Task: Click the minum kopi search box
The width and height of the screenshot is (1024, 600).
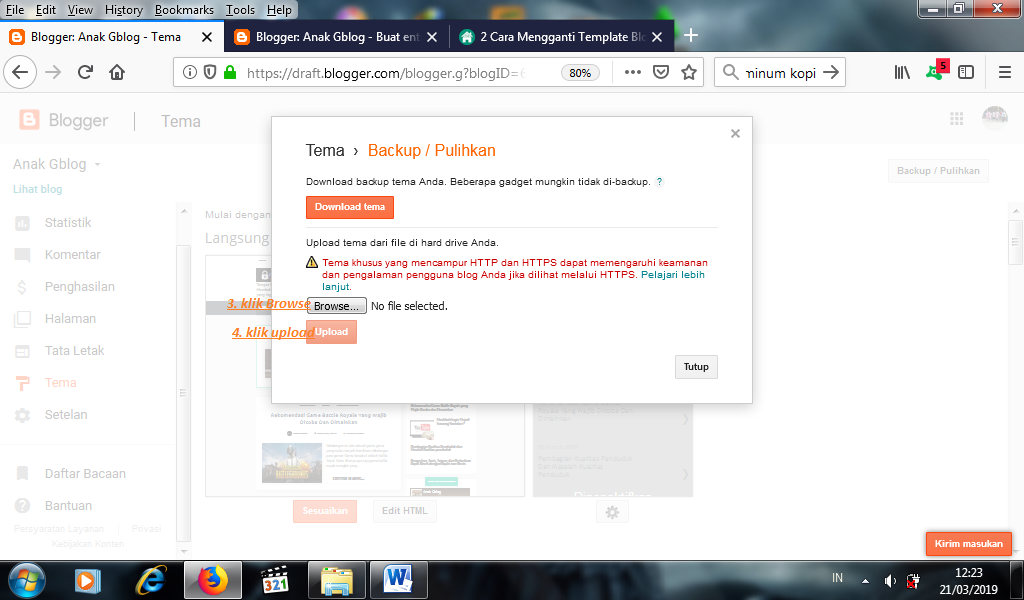Action: pos(782,73)
